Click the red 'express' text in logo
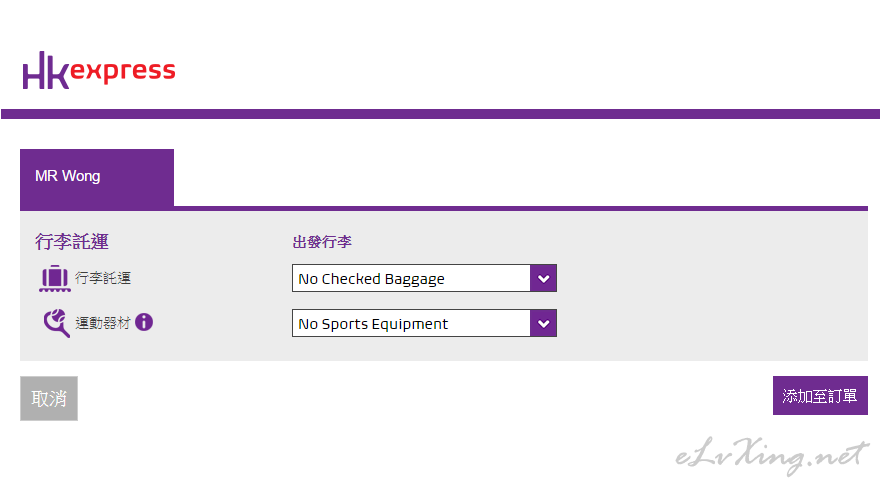This screenshot has height=489, width=880. pyautogui.click(x=124, y=72)
